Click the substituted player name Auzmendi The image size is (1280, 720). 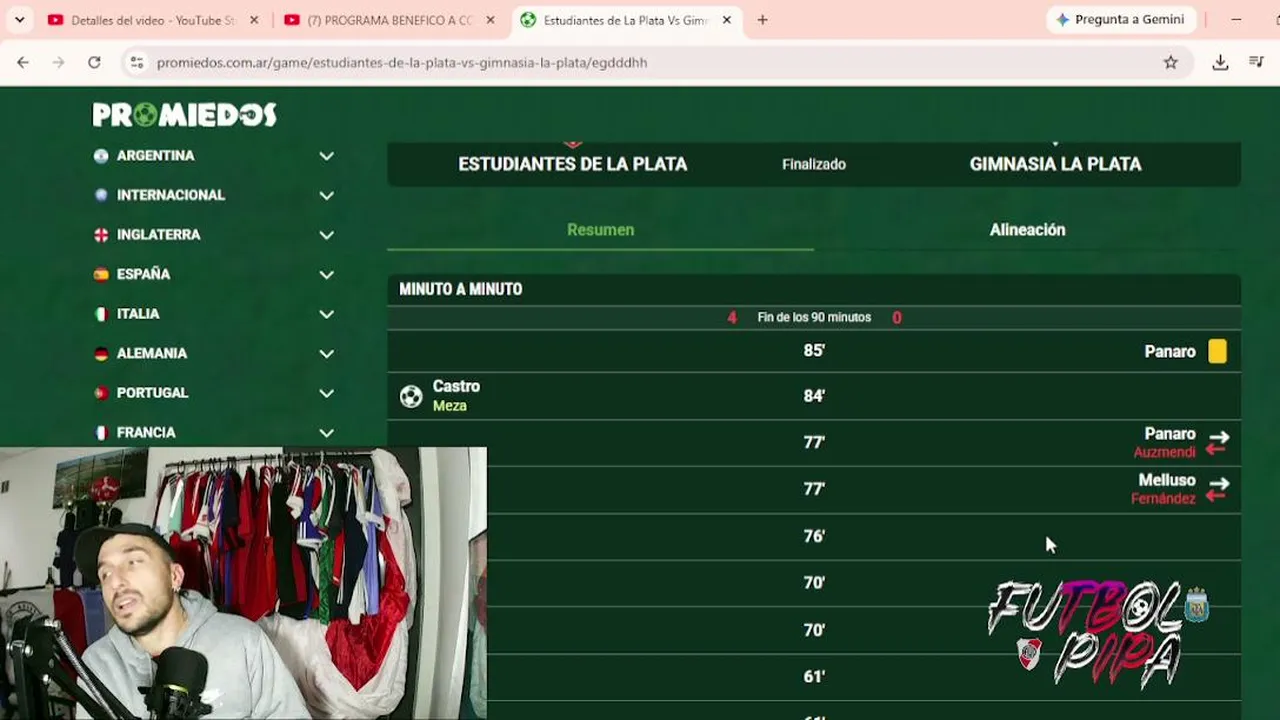coord(1164,452)
